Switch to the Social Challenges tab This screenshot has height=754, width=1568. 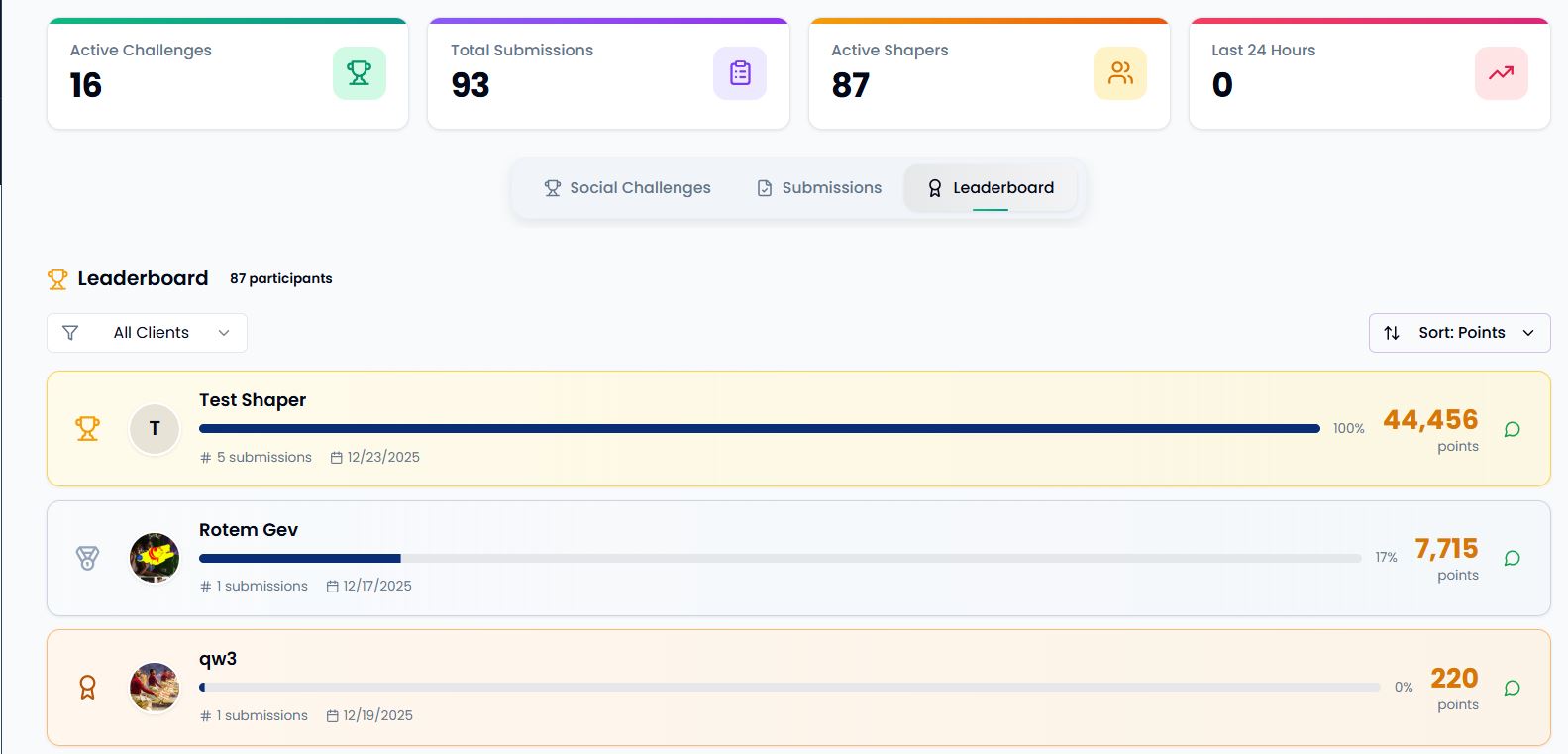pyautogui.click(x=627, y=188)
